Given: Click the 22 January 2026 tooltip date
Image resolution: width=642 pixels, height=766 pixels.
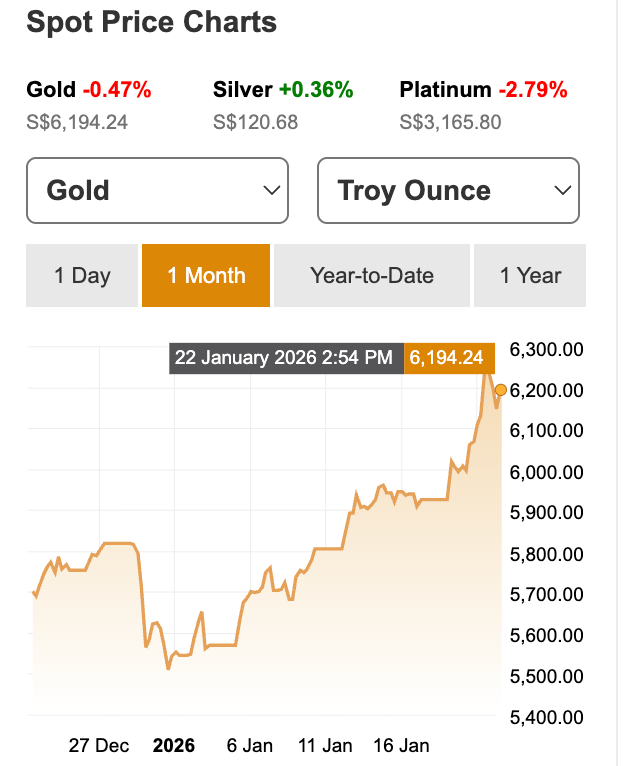Looking at the screenshot, I should point(283,358).
